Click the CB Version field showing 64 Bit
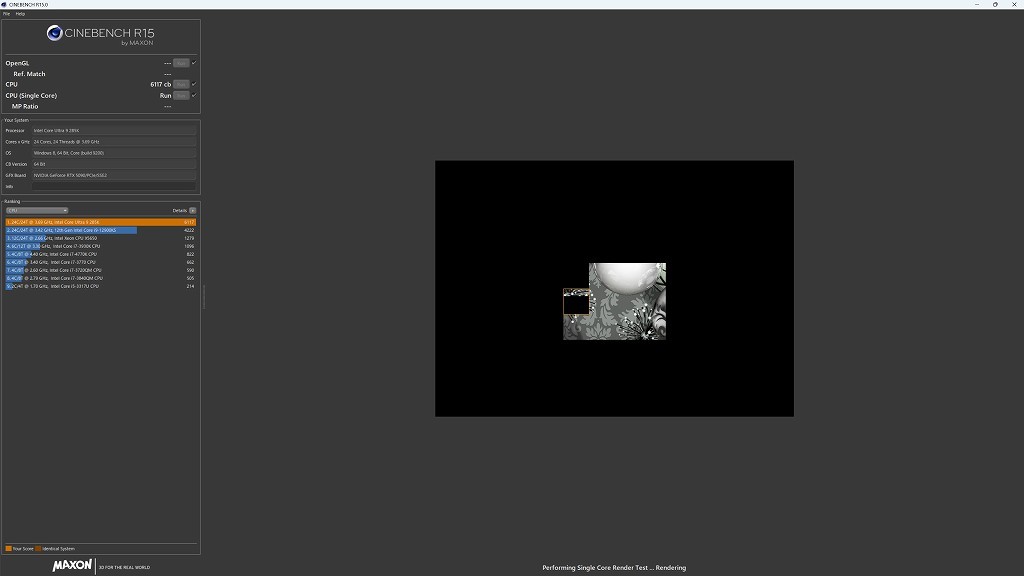 coord(114,164)
